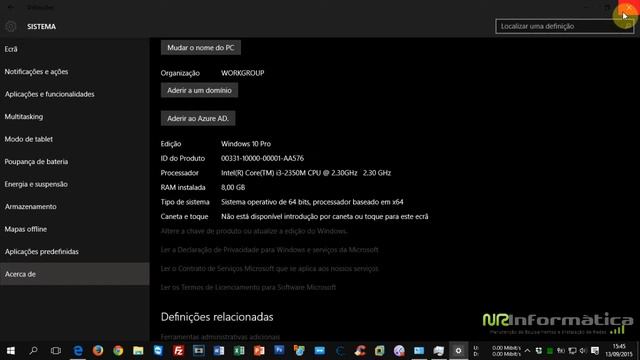Open Task View from the taskbar
Image resolution: width=640 pixels, height=360 pixels.
click(x=56, y=351)
